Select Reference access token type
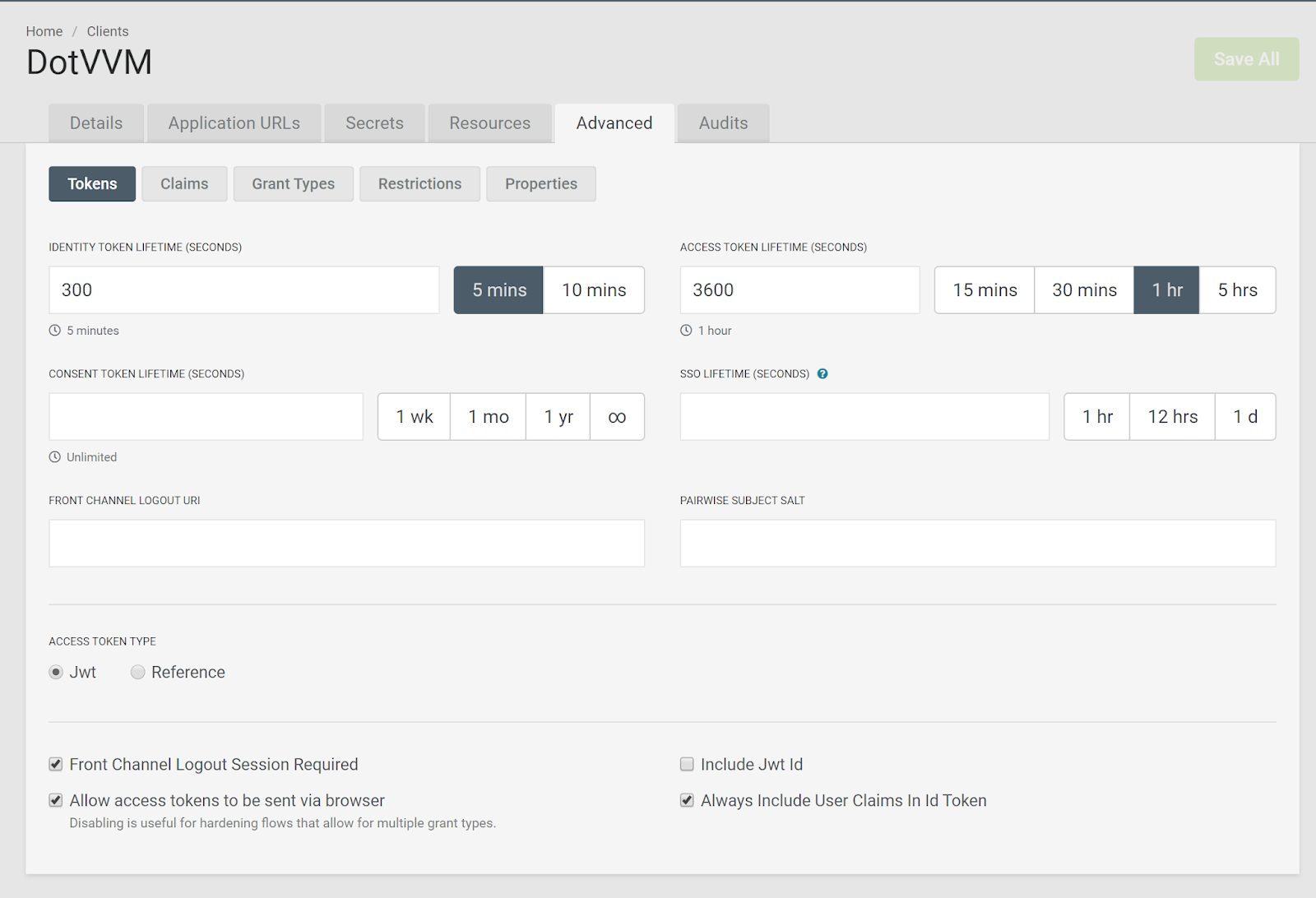 point(138,673)
